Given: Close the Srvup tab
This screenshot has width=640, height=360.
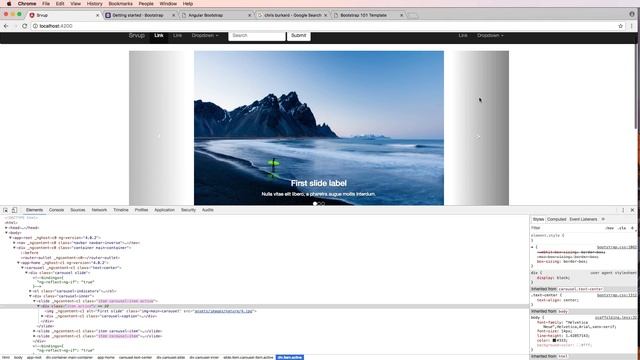Looking at the screenshot, I should point(97,15).
